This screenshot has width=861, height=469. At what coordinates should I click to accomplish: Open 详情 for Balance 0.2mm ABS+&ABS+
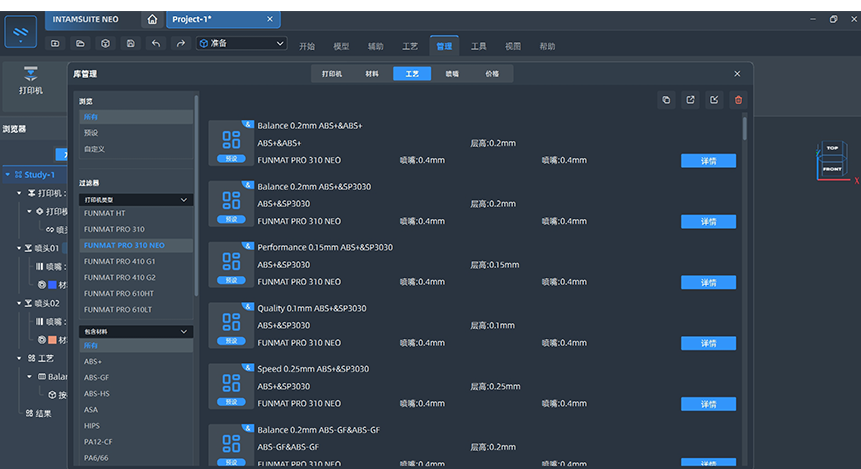[x=708, y=161]
